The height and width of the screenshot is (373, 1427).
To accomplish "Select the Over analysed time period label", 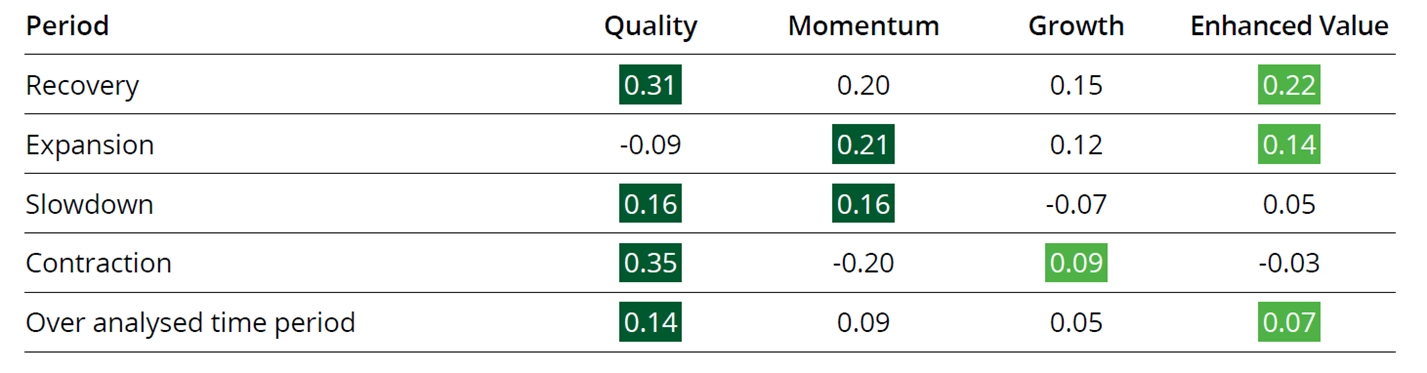I will point(190,324).
